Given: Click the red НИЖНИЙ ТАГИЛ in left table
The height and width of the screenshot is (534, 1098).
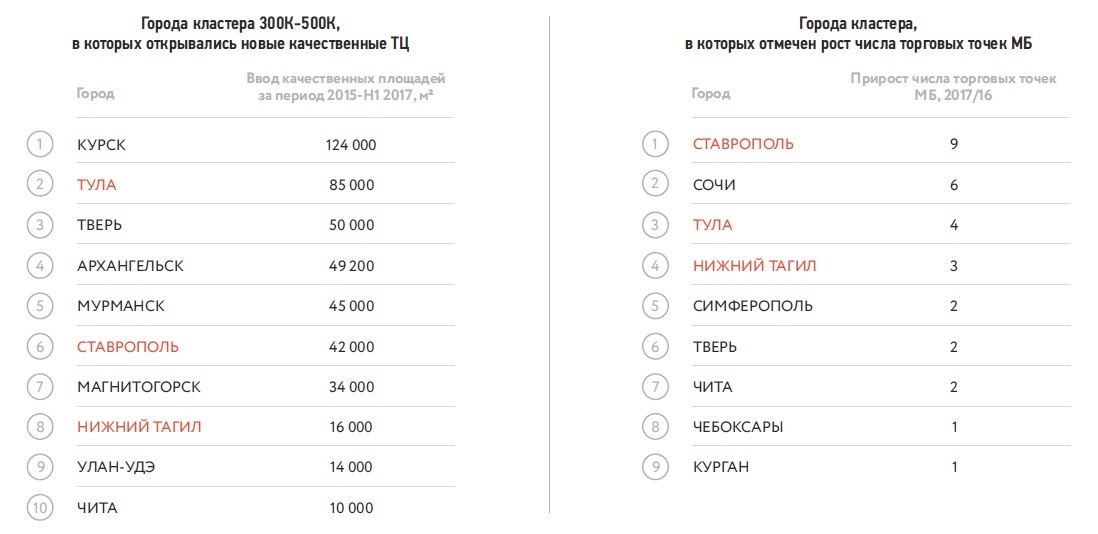Looking at the screenshot, I should coord(139,427).
